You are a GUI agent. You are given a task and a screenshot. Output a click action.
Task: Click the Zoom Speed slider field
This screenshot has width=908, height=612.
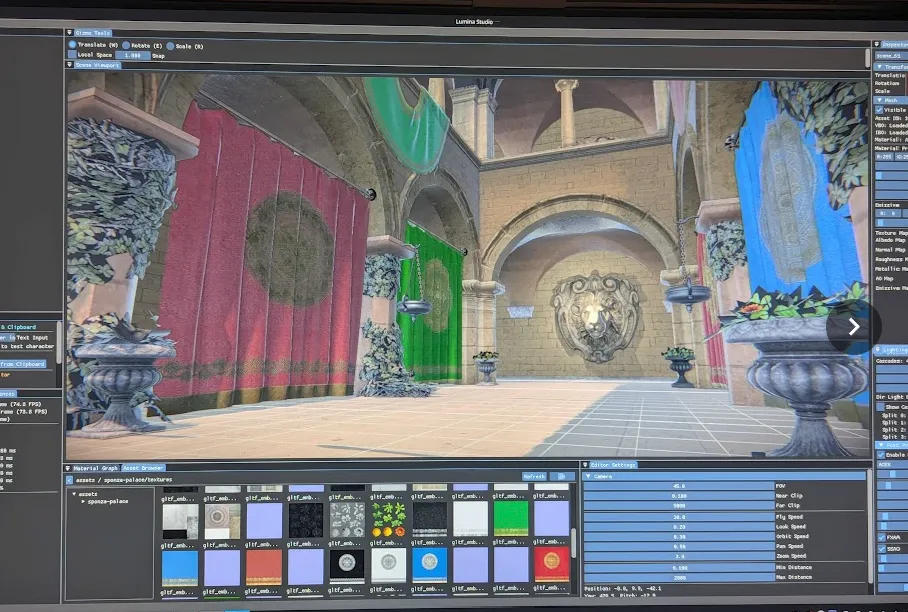(679, 556)
